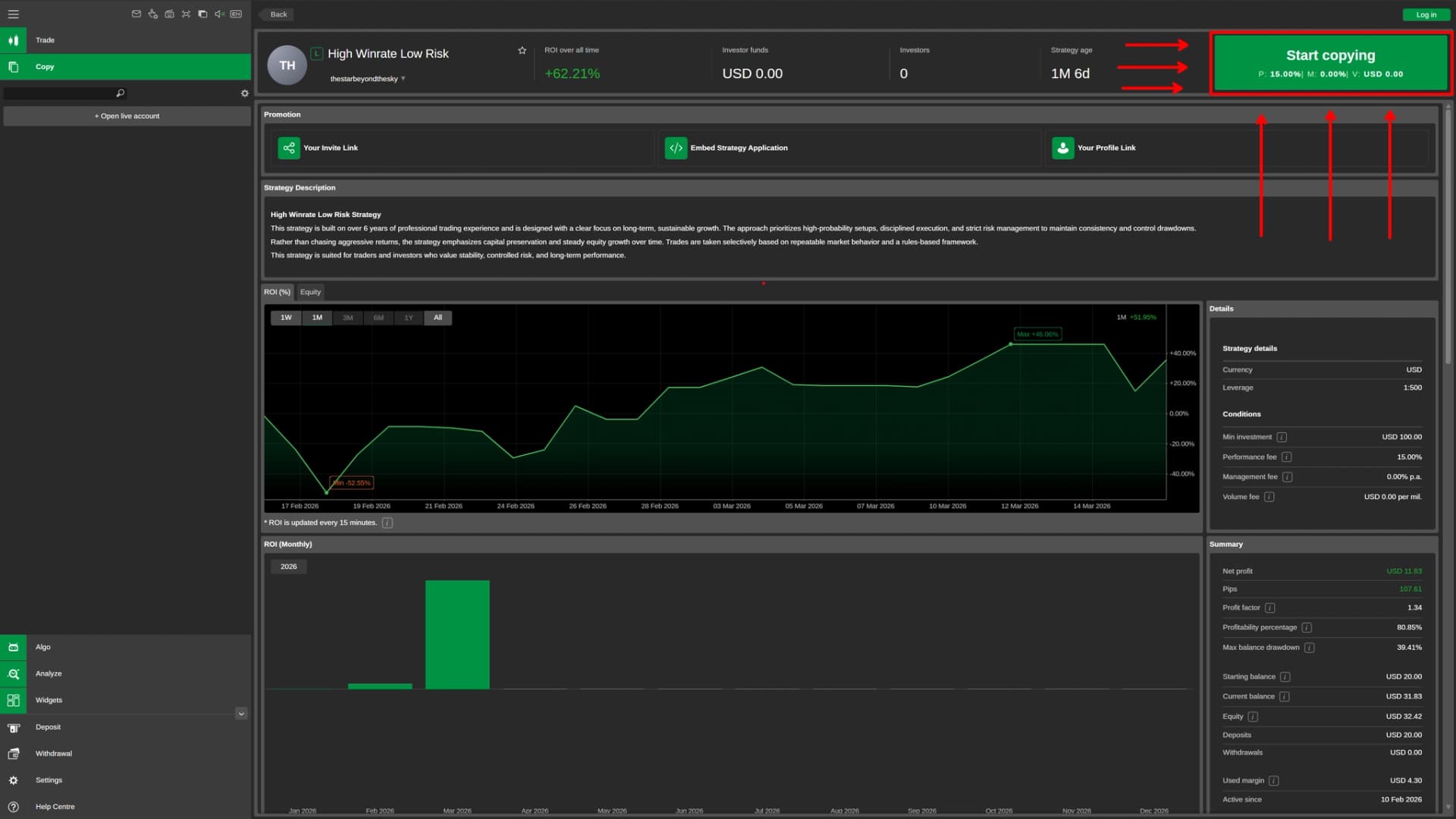Open the strategy list settings gear

[x=244, y=93]
